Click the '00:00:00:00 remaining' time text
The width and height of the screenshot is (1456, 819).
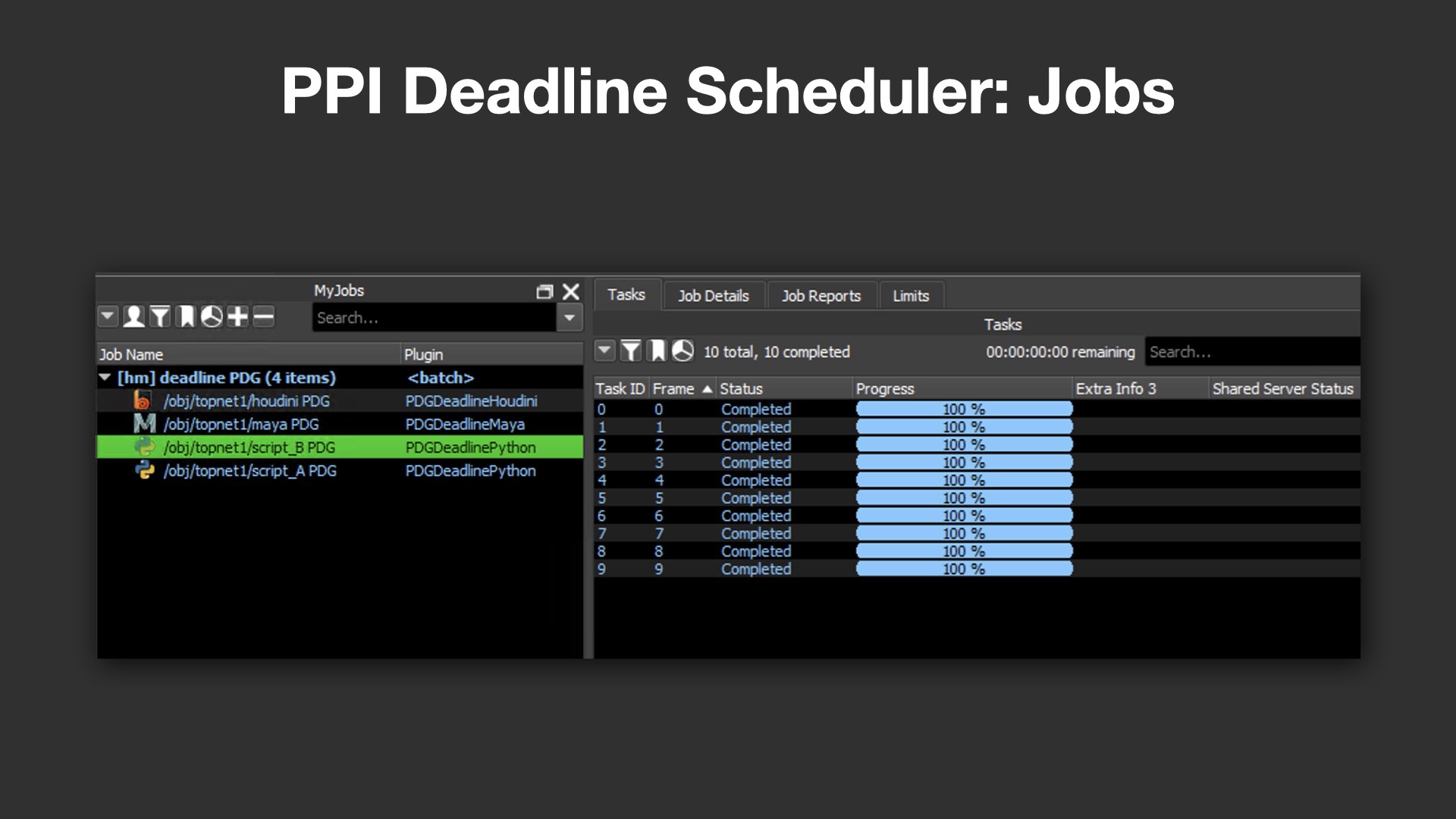(1060, 352)
